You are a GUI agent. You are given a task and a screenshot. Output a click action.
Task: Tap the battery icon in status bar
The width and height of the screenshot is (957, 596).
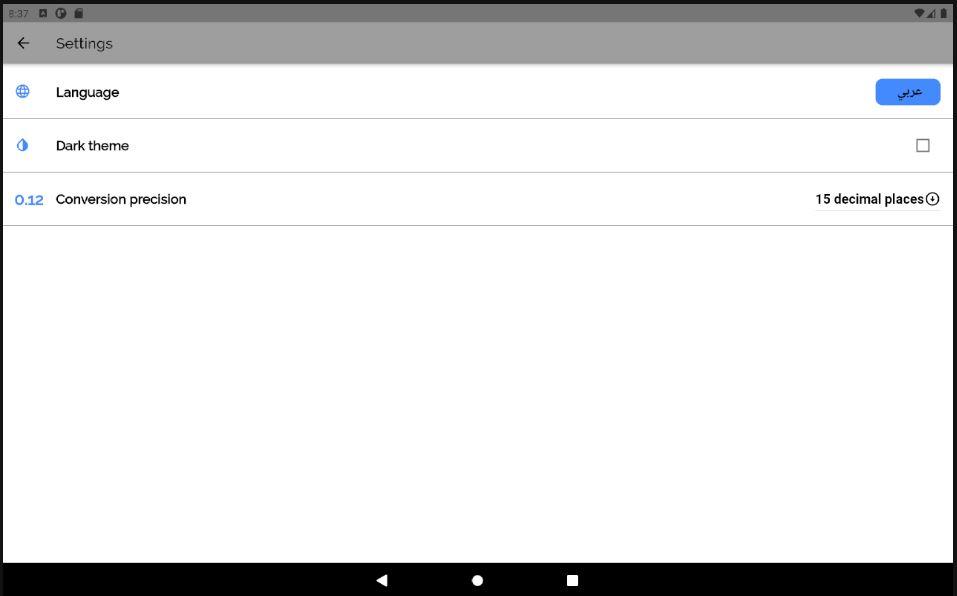tap(944, 13)
